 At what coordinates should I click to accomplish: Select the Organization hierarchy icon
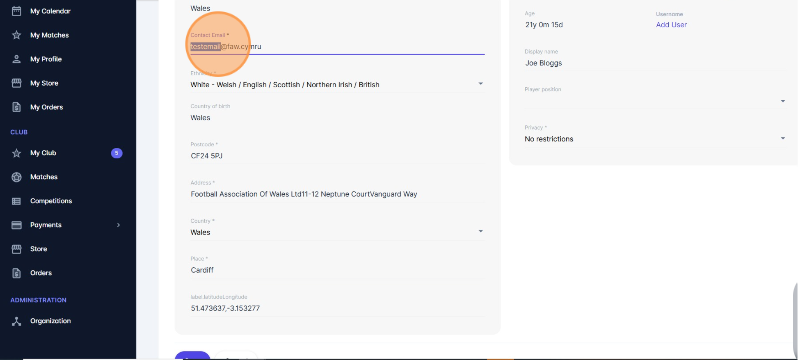[16, 321]
